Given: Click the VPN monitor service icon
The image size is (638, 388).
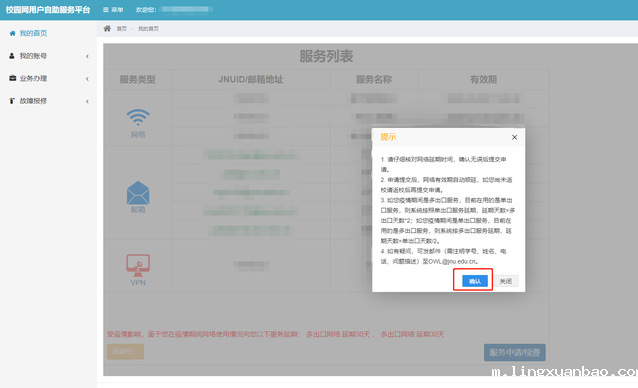Looking at the screenshot, I should pyautogui.click(x=138, y=265).
